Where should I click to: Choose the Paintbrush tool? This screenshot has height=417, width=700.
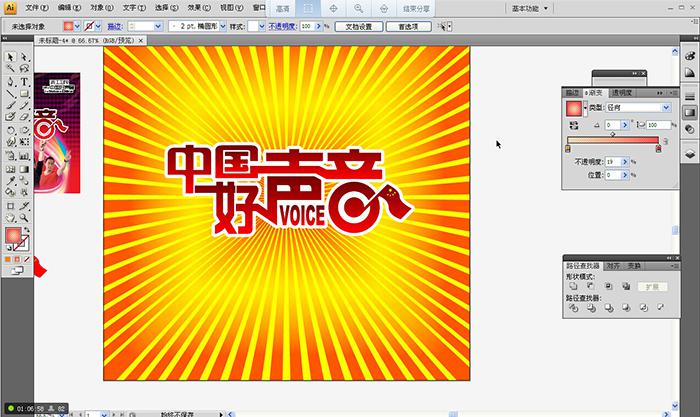pyautogui.click(x=11, y=105)
